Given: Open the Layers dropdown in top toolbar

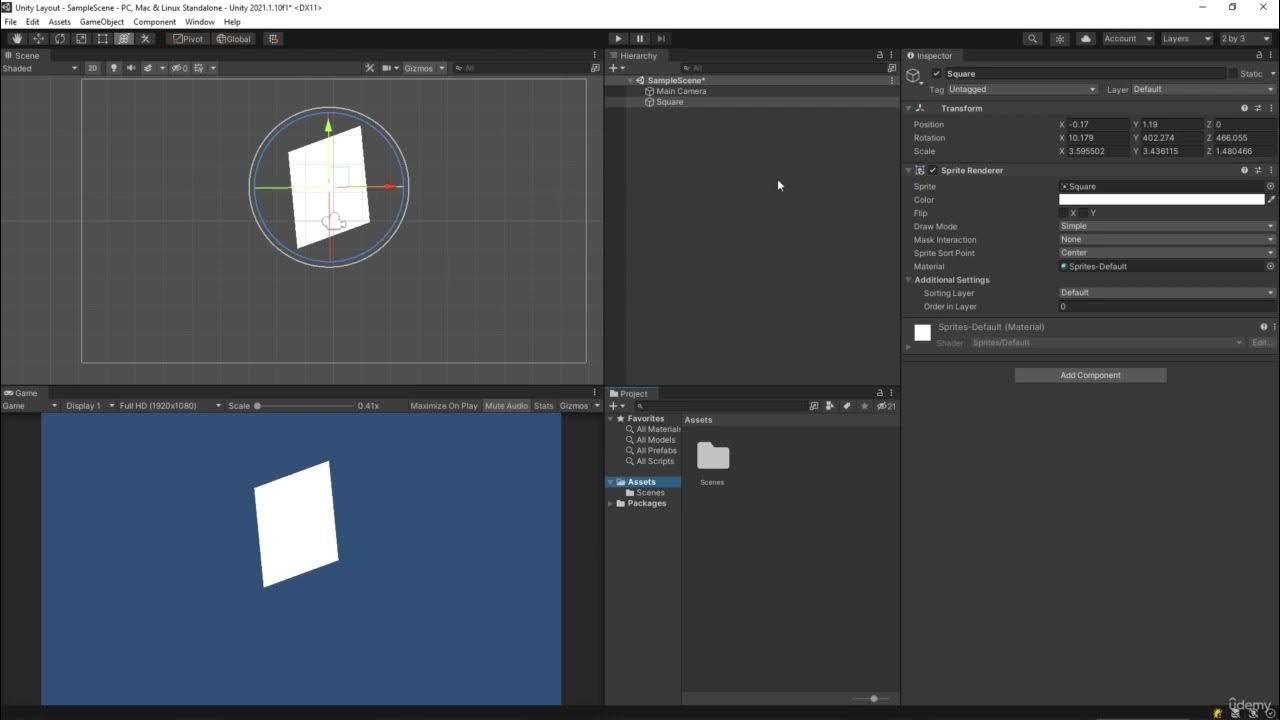Looking at the screenshot, I should pyautogui.click(x=1186, y=39).
